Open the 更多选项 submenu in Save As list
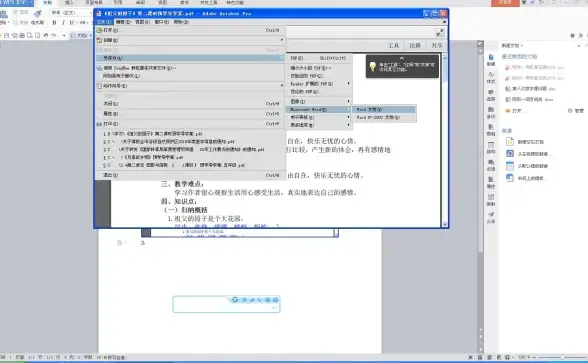Screen dimensions: 588x363 (x=319, y=125)
